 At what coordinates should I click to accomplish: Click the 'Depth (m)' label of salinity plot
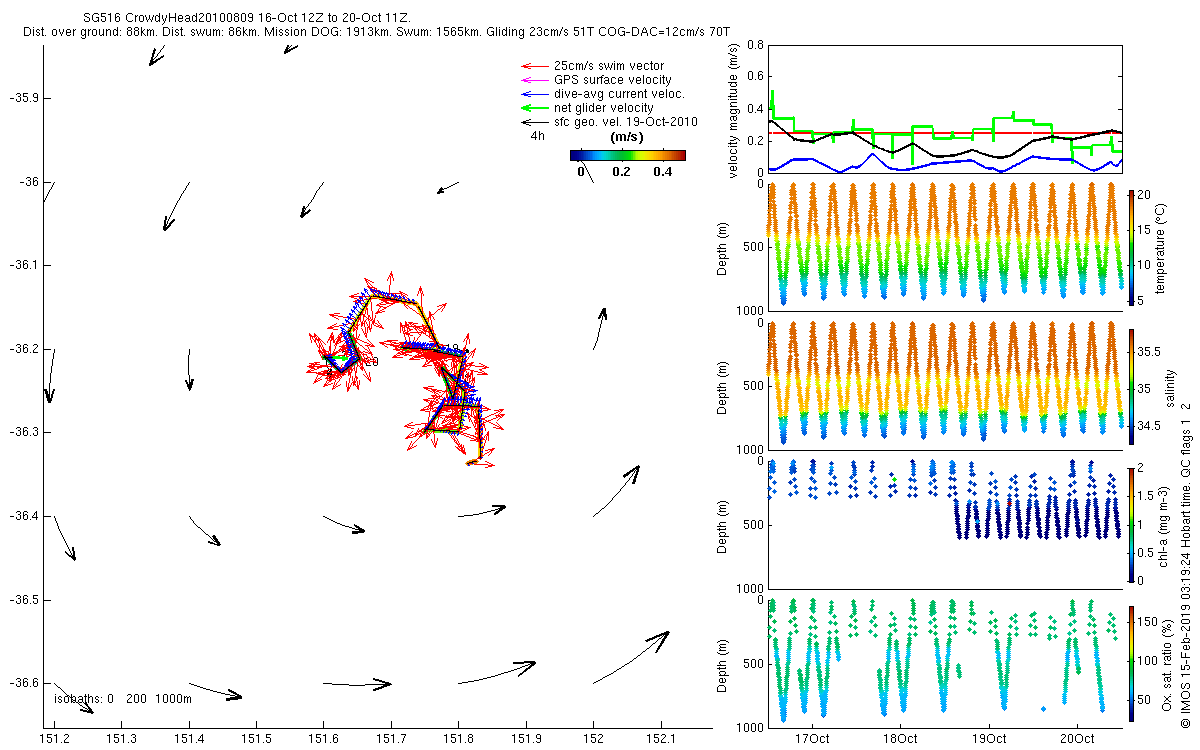click(x=723, y=389)
